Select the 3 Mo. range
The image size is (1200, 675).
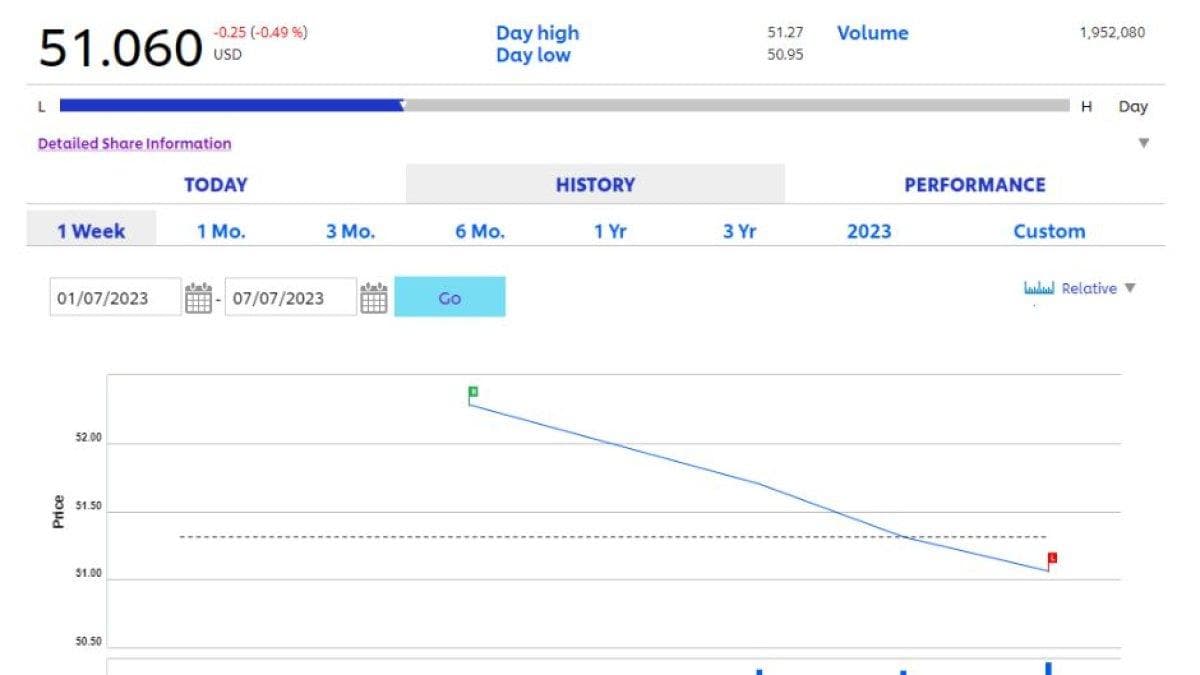point(350,231)
